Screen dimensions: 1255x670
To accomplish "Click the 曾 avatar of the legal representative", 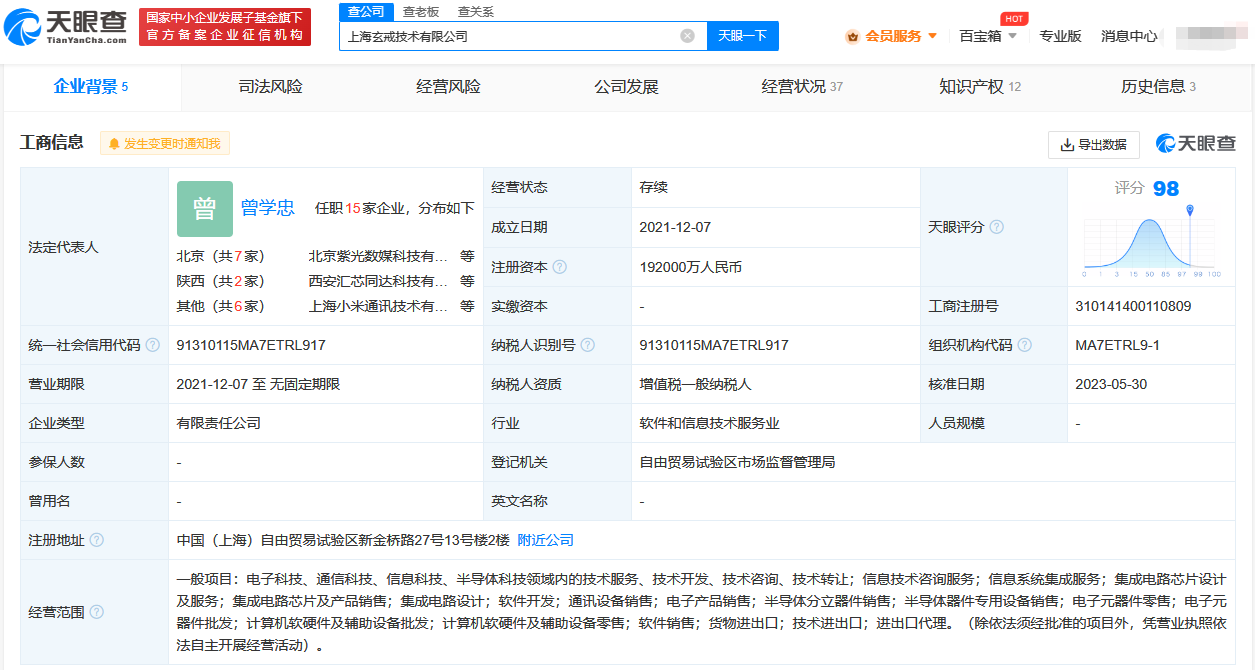I will coord(204,208).
